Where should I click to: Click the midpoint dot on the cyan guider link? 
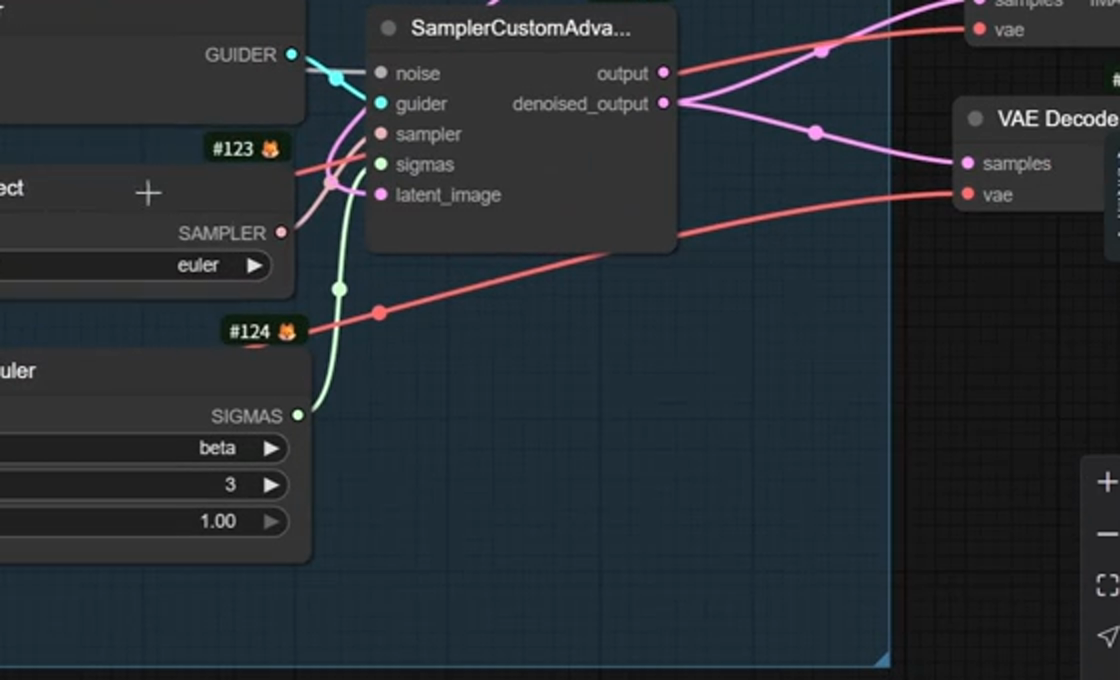(x=336, y=78)
